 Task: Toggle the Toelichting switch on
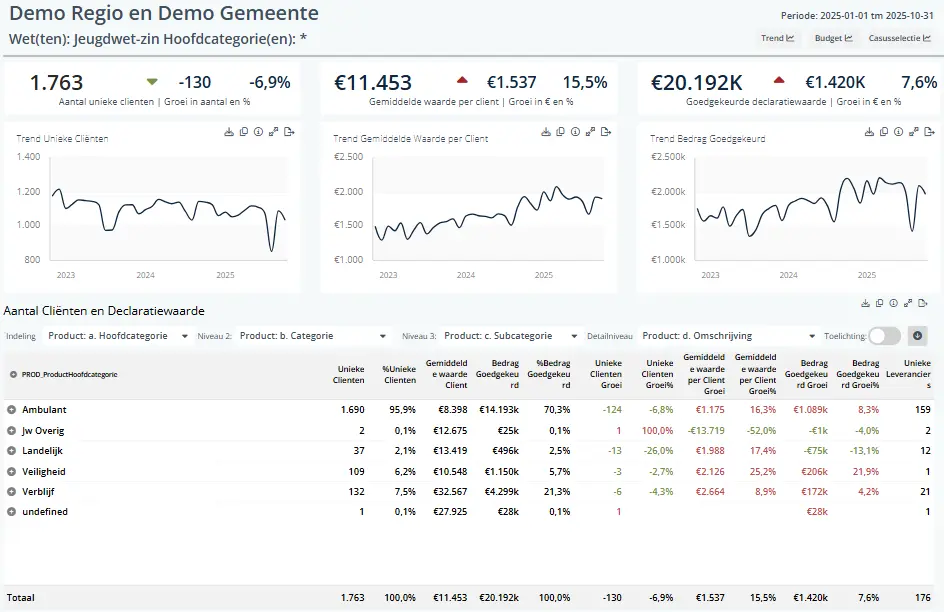[x=884, y=336]
